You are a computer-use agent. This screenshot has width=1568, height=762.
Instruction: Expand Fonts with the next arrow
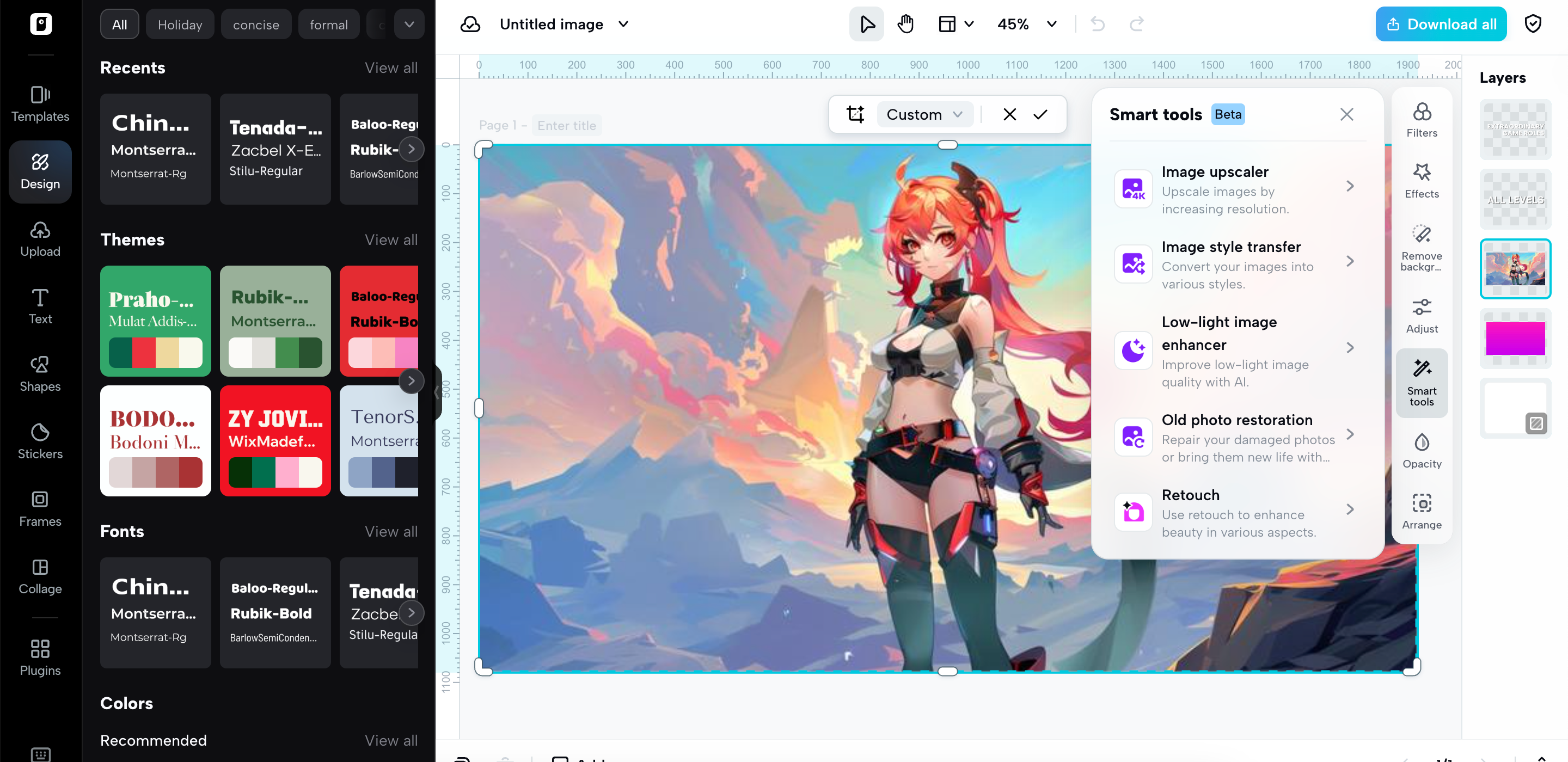pos(412,613)
